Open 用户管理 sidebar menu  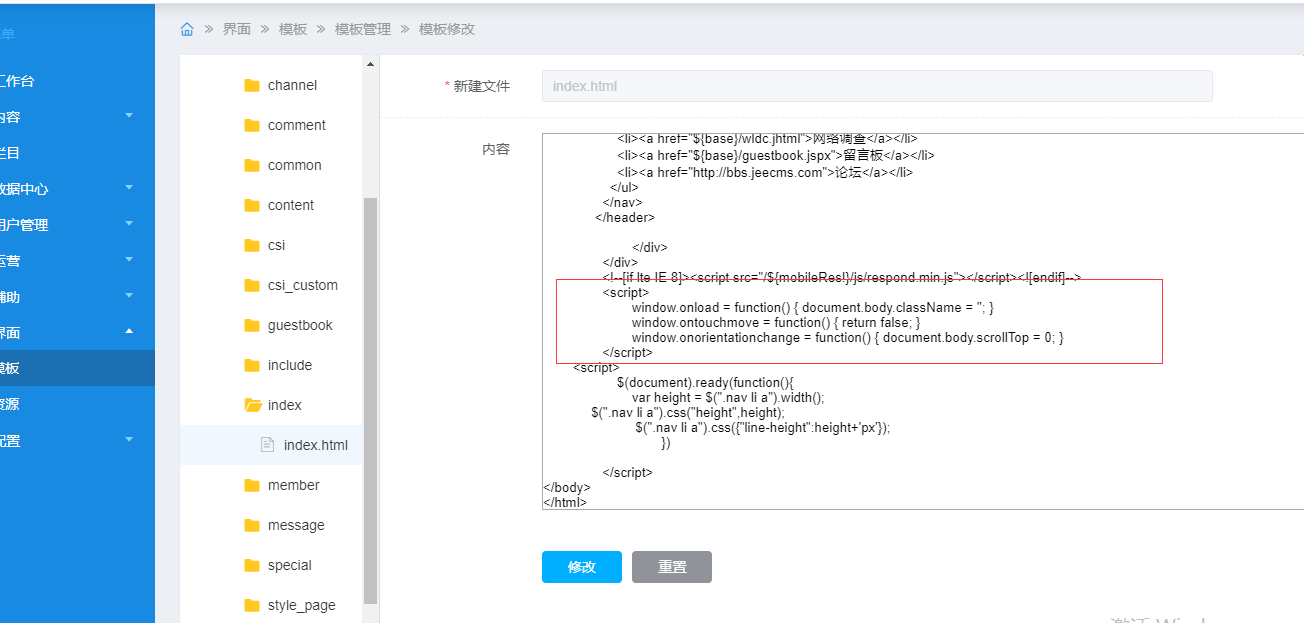77,225
